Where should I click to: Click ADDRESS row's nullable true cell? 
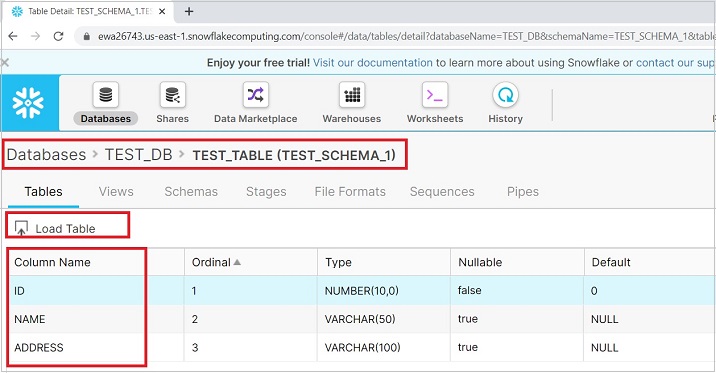coord(468,347)
